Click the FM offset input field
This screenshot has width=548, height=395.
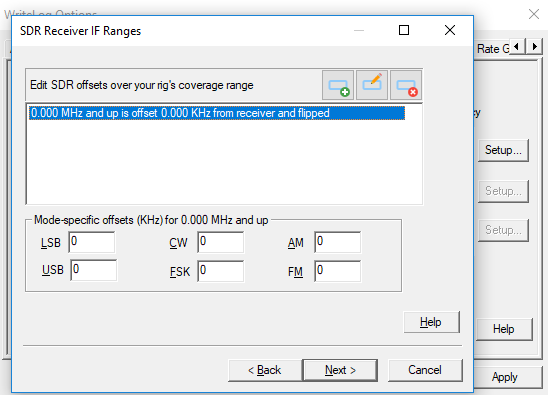337,271
